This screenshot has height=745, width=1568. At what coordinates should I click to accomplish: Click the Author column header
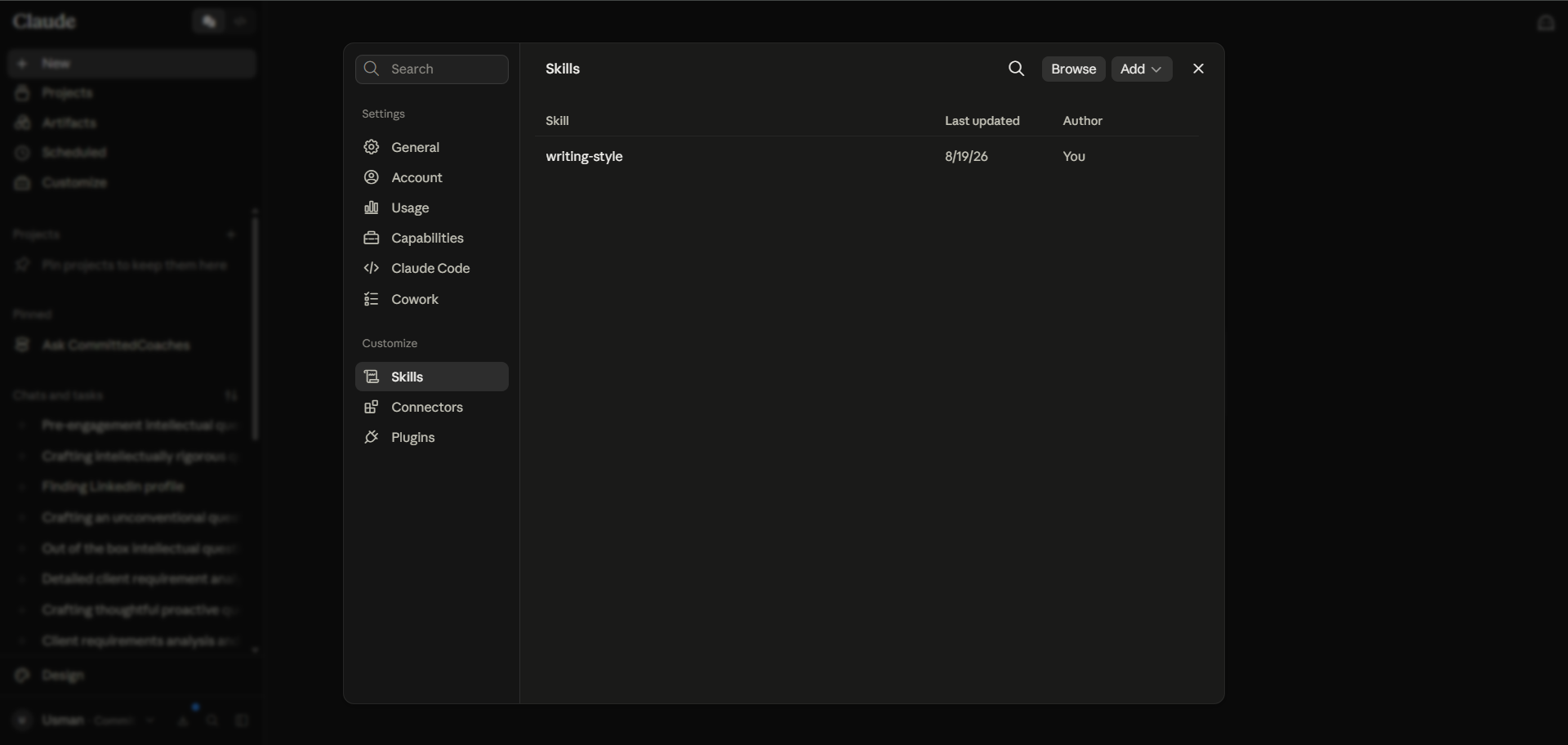click(1082, 121)
